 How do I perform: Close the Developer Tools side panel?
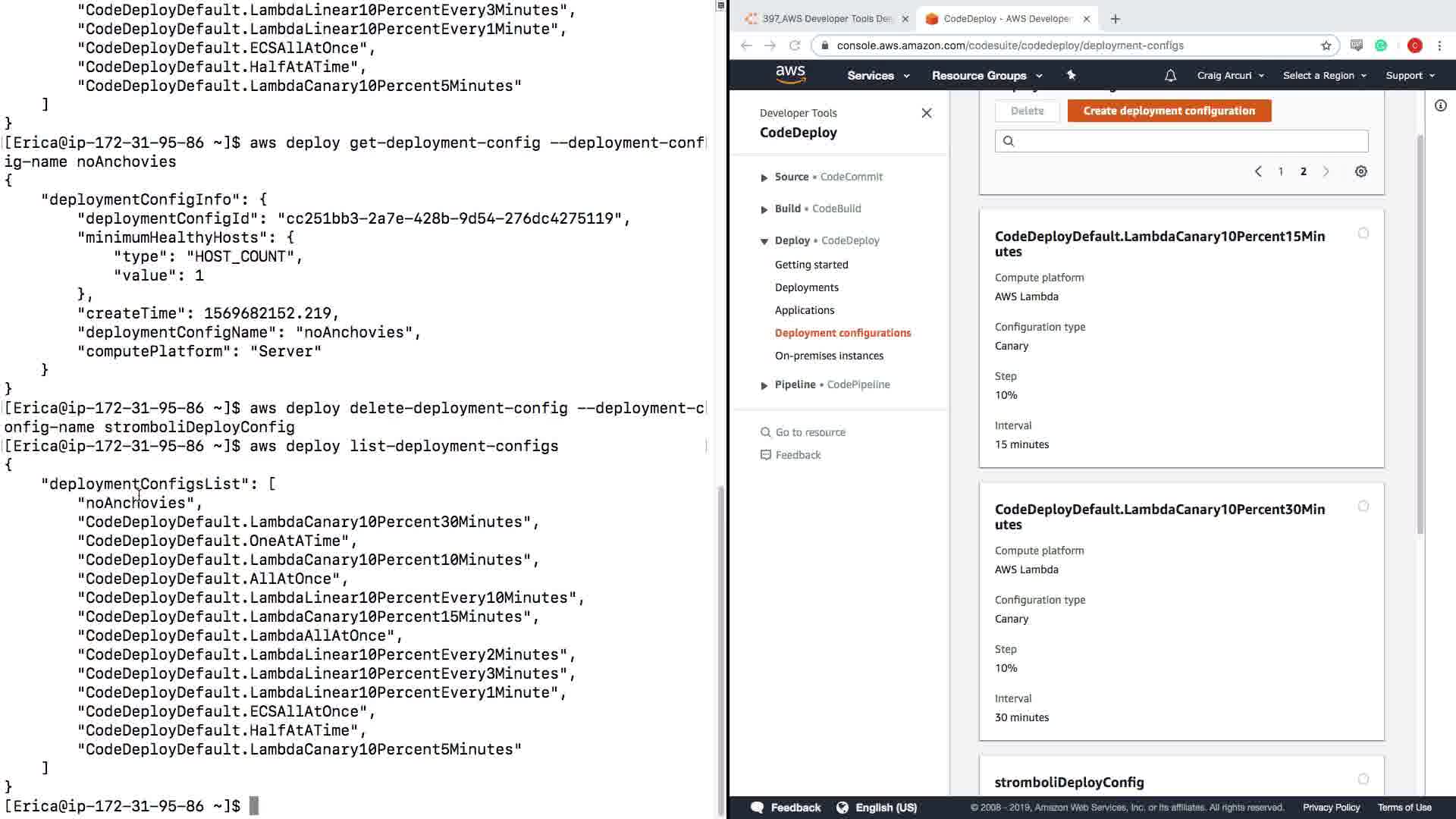pyautogui.click(x=926, y=113)
